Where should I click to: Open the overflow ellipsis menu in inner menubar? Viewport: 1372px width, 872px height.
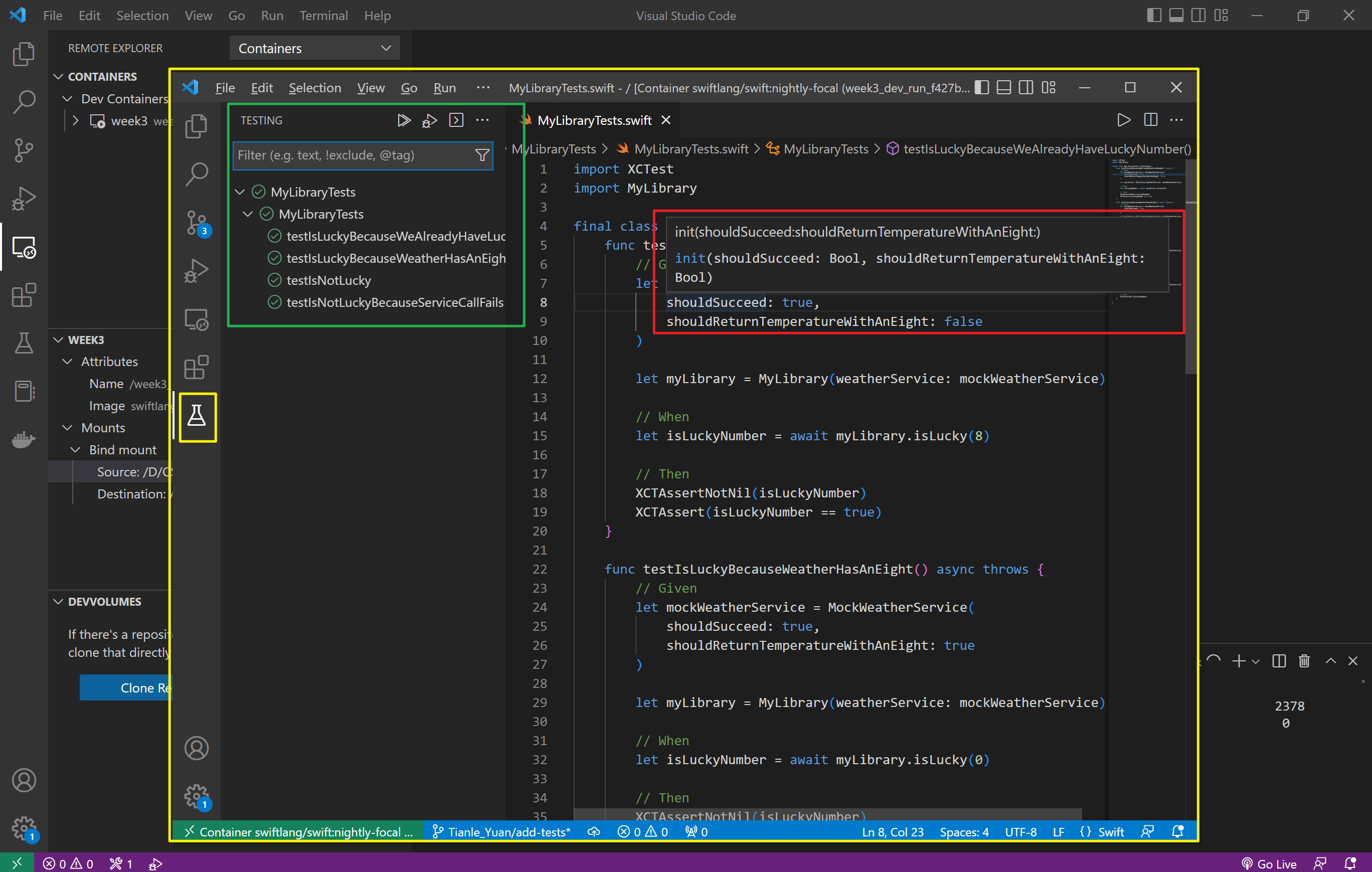click(483, 88)
